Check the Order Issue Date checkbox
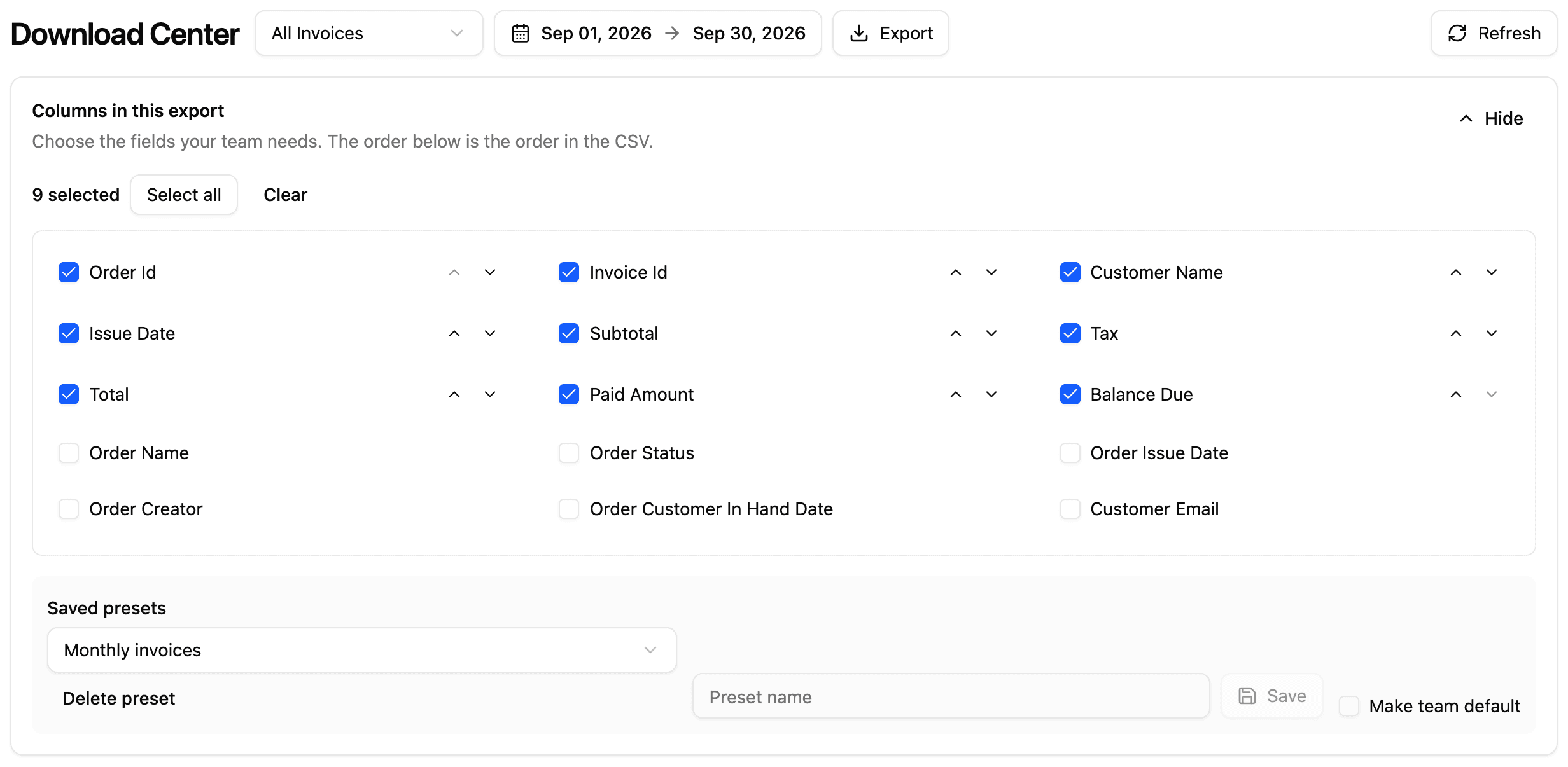 (1070, 453)
